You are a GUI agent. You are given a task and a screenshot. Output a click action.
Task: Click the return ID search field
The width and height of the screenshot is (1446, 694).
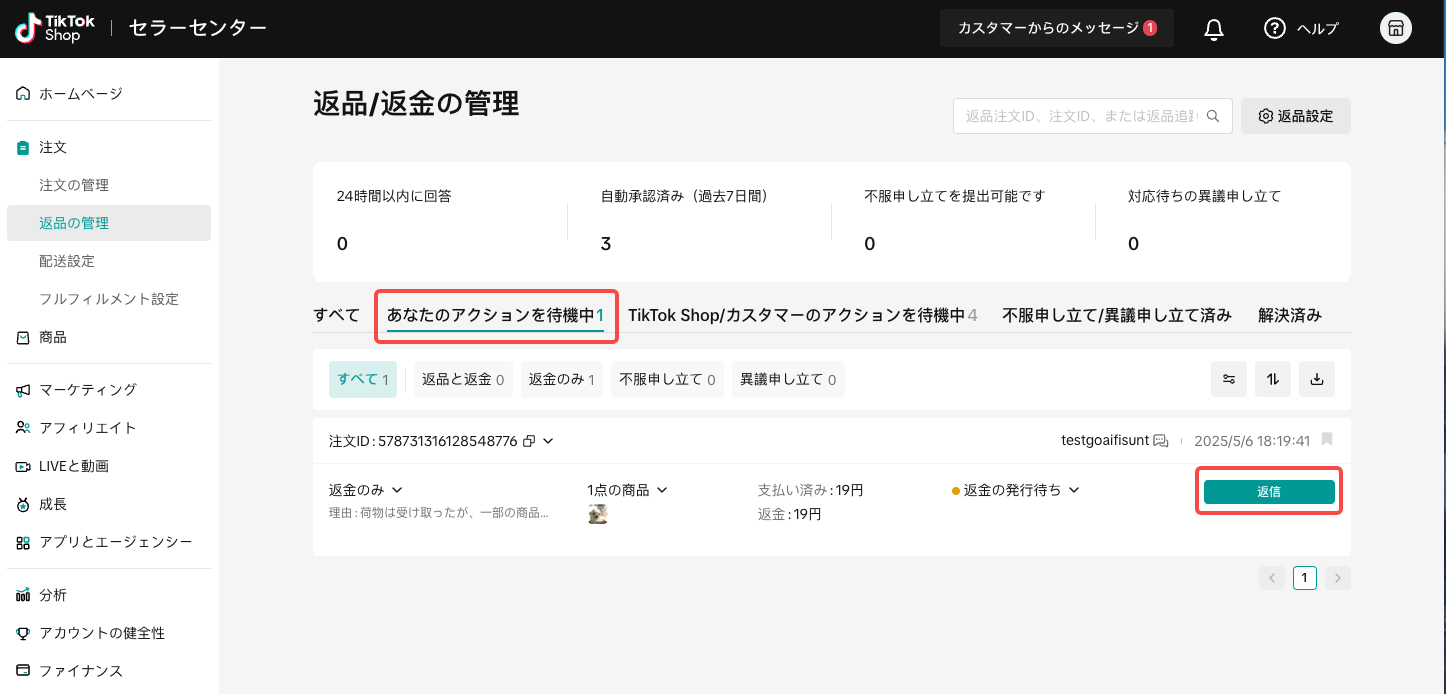point(1080,116)
